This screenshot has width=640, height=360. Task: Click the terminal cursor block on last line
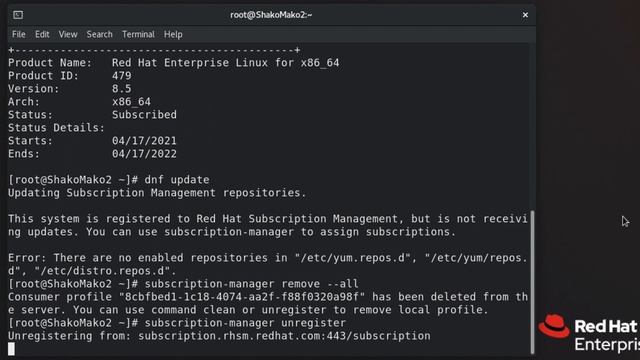click(11, 349)
